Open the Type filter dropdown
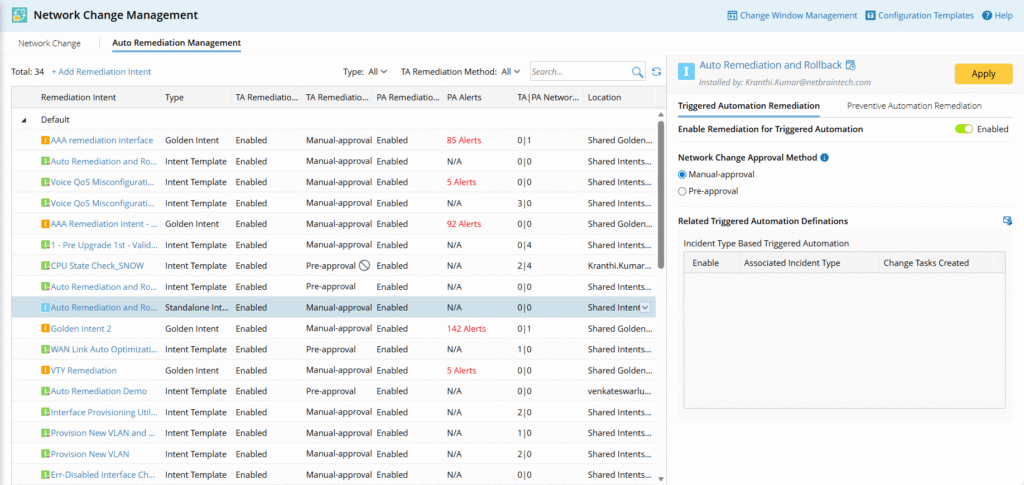Image resolution: width=1024 pixels, height=485 pixels. (378, 72)
